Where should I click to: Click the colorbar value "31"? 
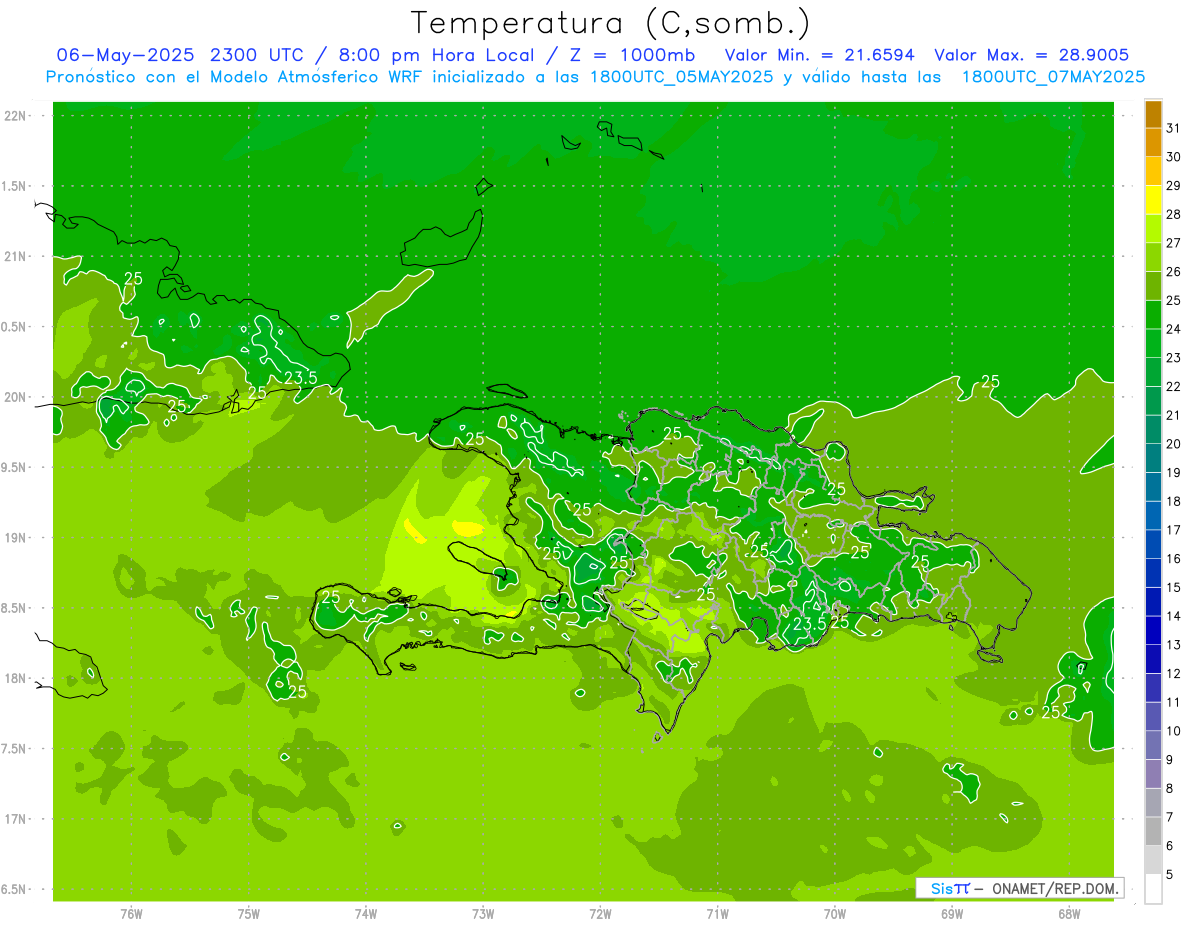pos(1173,128)
